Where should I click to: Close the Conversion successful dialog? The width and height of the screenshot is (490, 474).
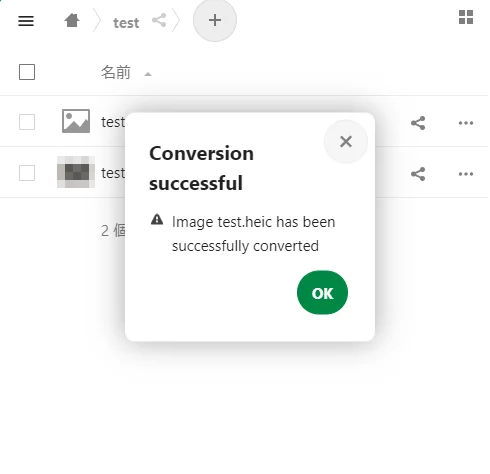(346, 142)
